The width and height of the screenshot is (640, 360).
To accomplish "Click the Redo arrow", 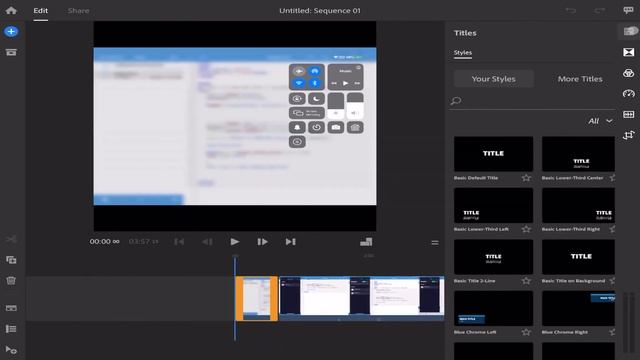I will (600, 10).
